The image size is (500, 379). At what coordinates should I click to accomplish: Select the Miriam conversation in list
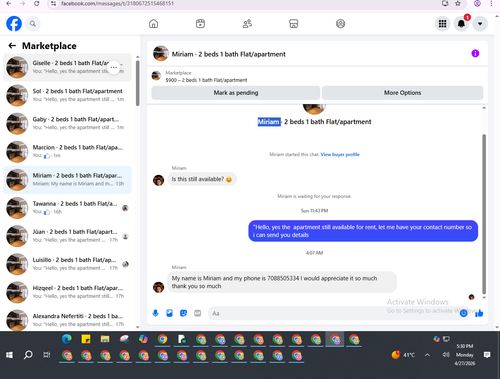67,180
